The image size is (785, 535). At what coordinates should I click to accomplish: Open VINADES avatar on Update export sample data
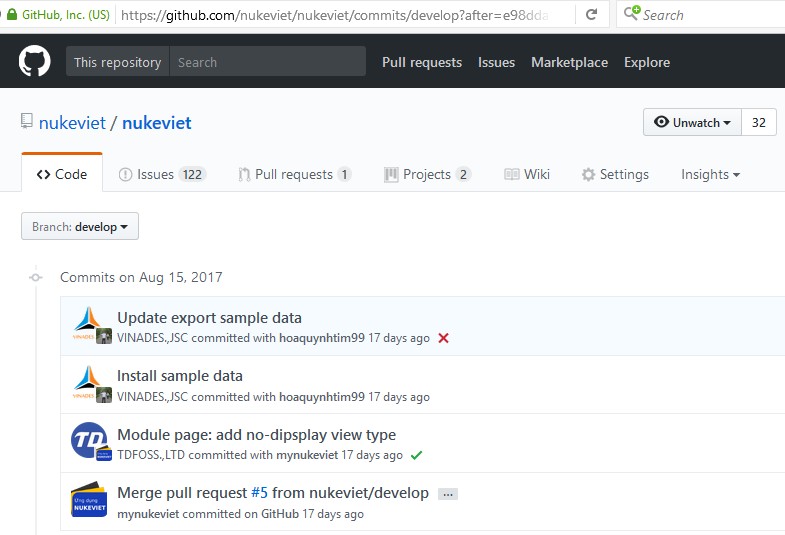tap(87, 323)
